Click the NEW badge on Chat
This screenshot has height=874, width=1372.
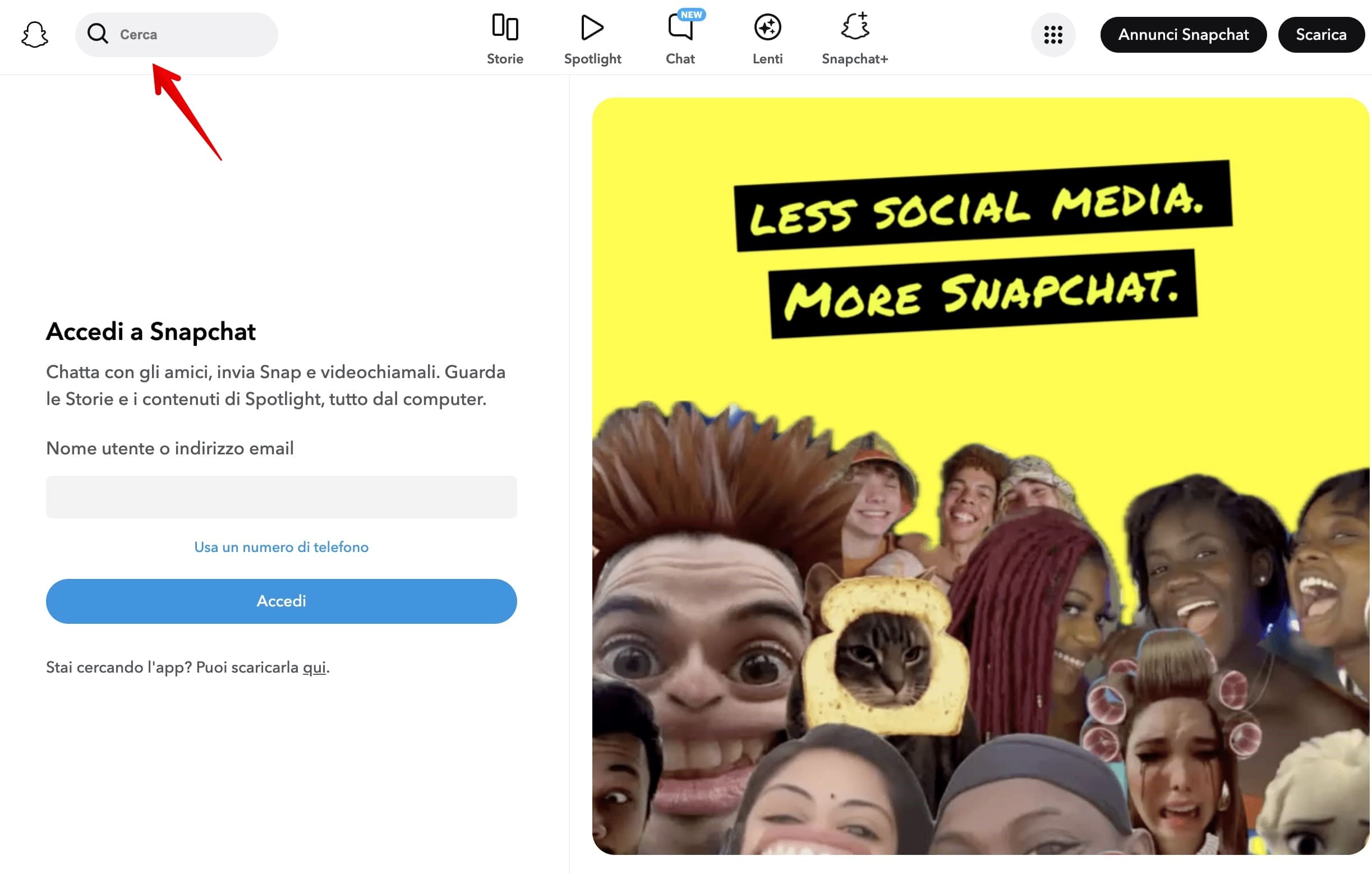(691, 15)
